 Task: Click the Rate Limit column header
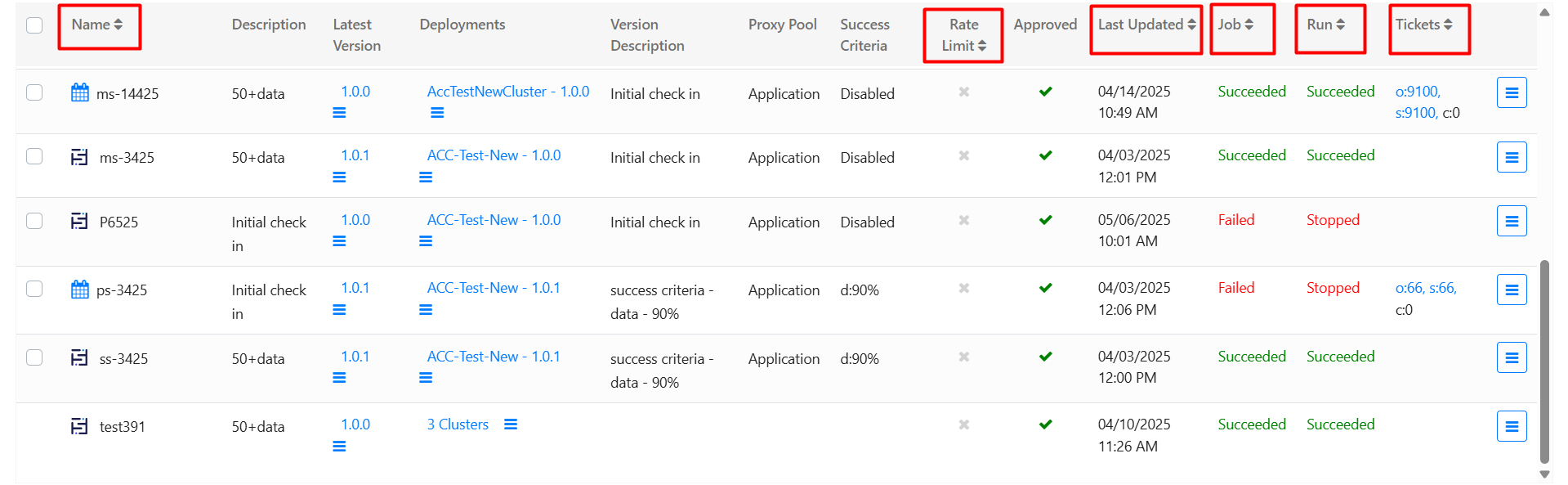pos(963,35)
